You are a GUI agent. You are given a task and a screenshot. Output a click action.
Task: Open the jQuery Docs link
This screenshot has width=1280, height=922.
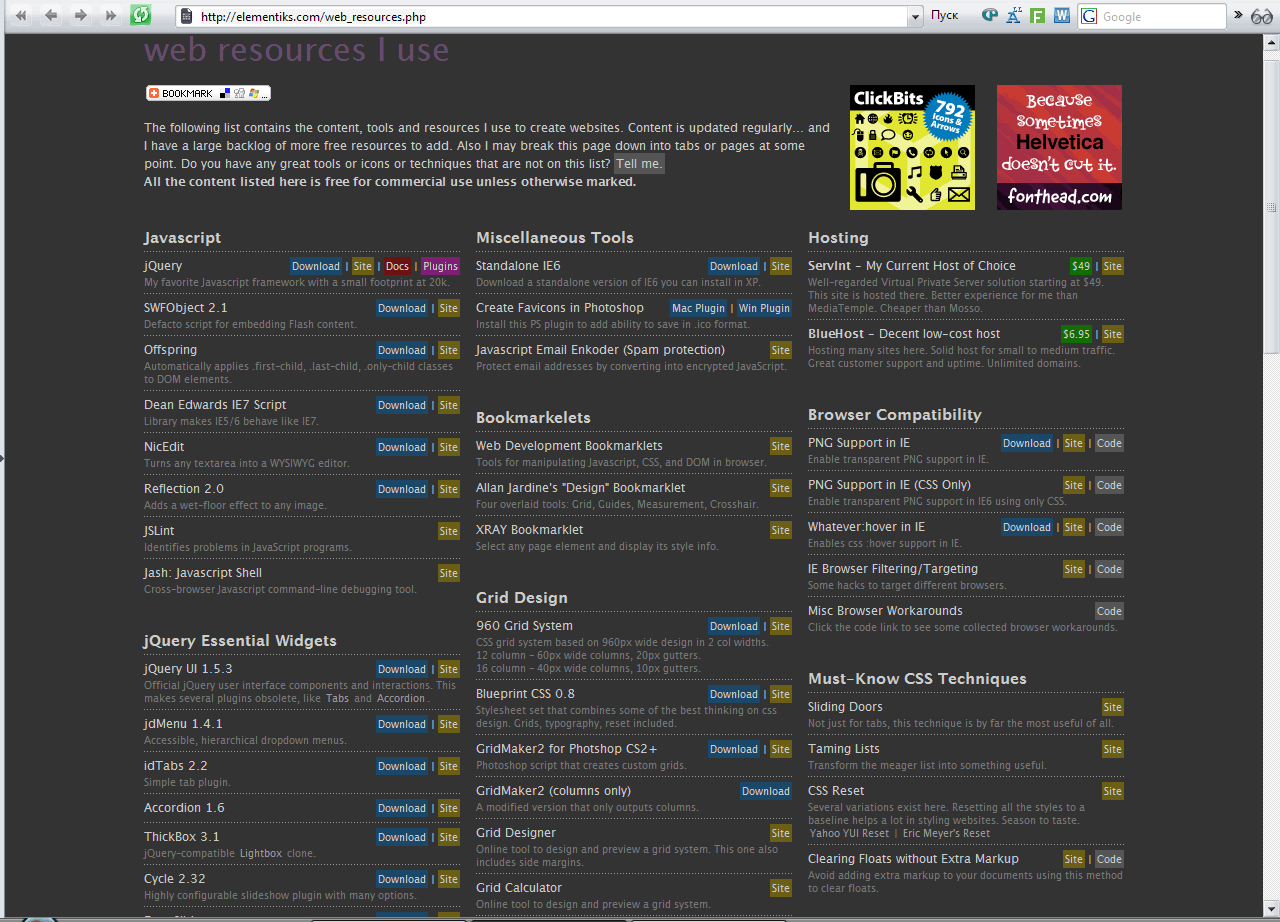click(397, 266)
